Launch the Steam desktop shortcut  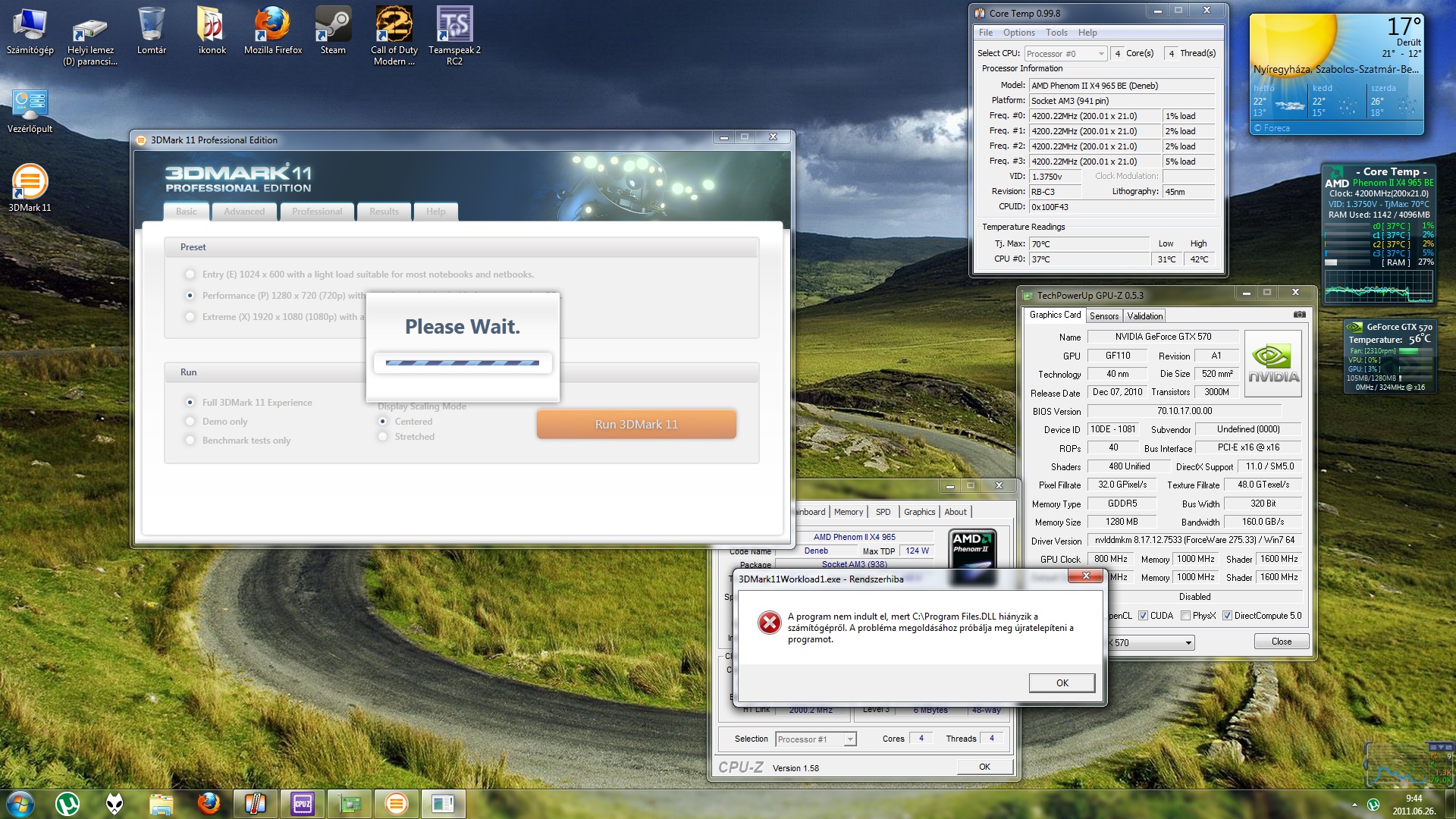tap(333, 32)
